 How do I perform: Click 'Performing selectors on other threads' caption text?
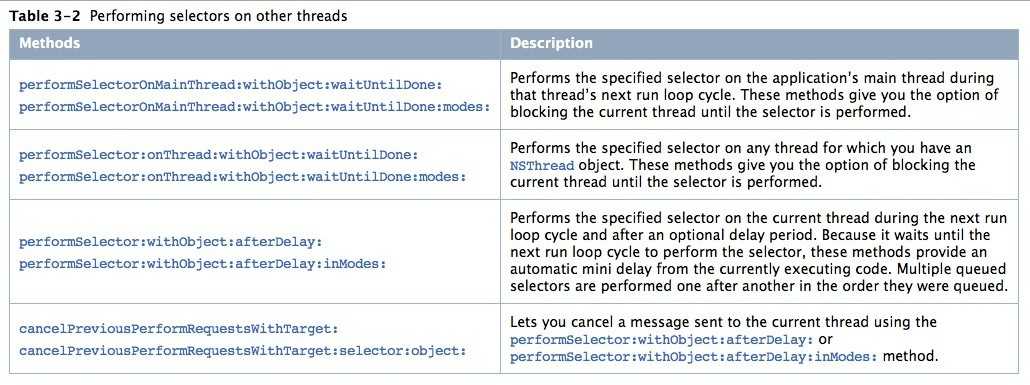[218, 16]
